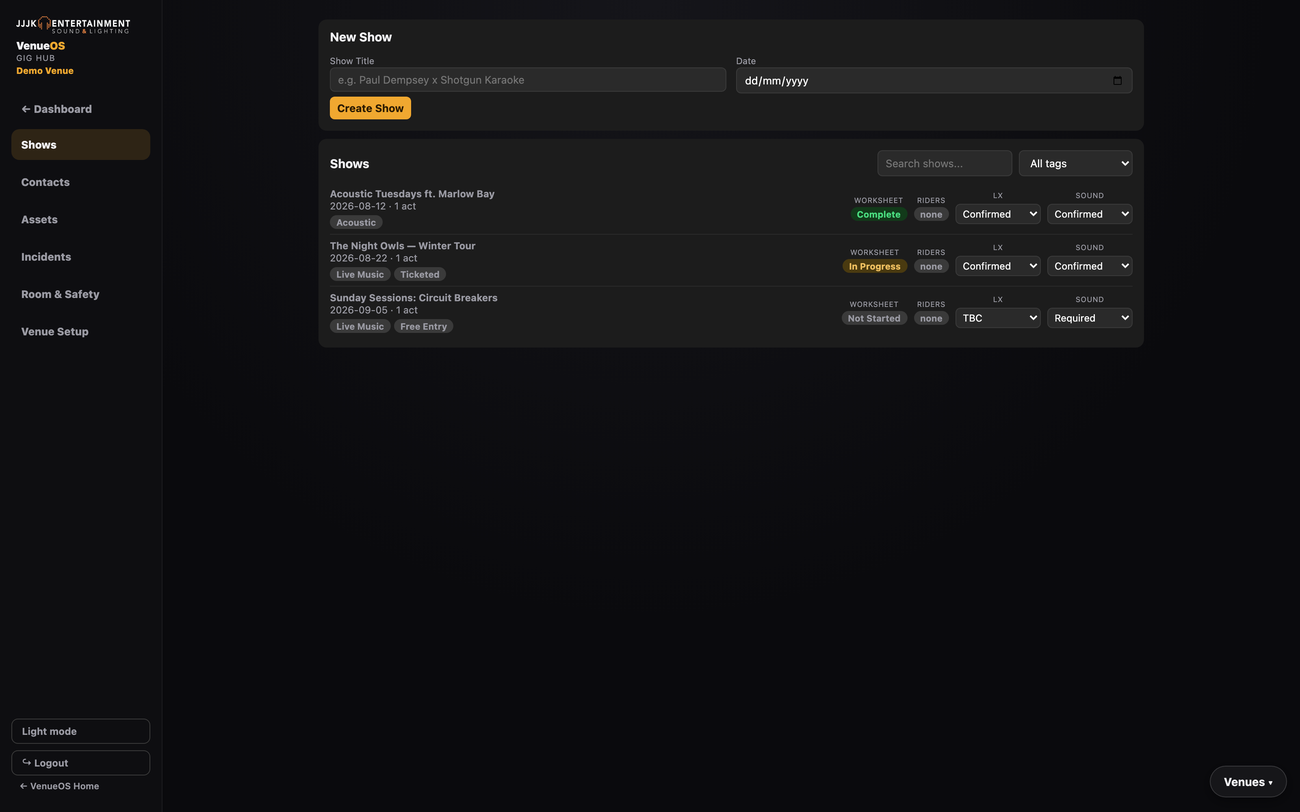Screen dimensions: 1300x812
Task: Open LX dropdown for Acoustic Tuesdays
Action: (998, 214)
